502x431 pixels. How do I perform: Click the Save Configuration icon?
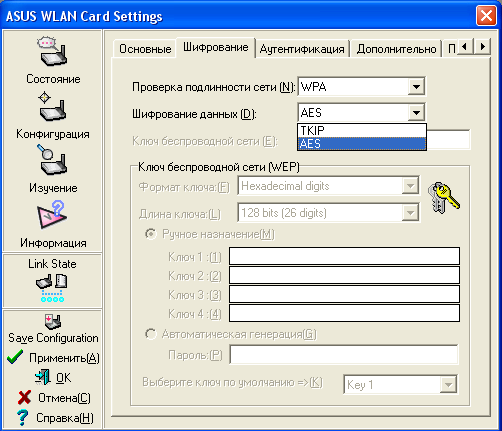click(x=53, y=322)
